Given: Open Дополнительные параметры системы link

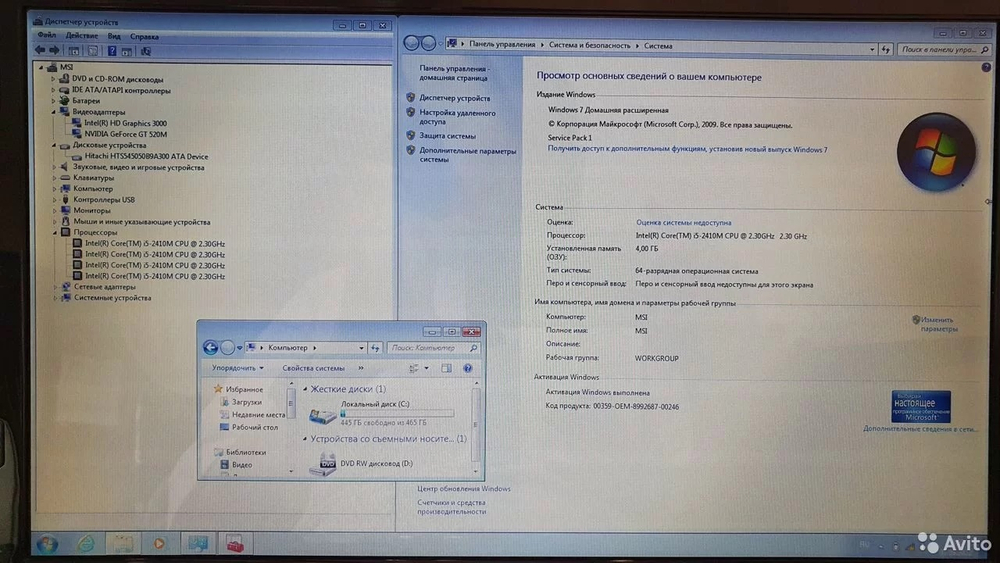Looking at the screenshot, I should [x=467, y=155].
